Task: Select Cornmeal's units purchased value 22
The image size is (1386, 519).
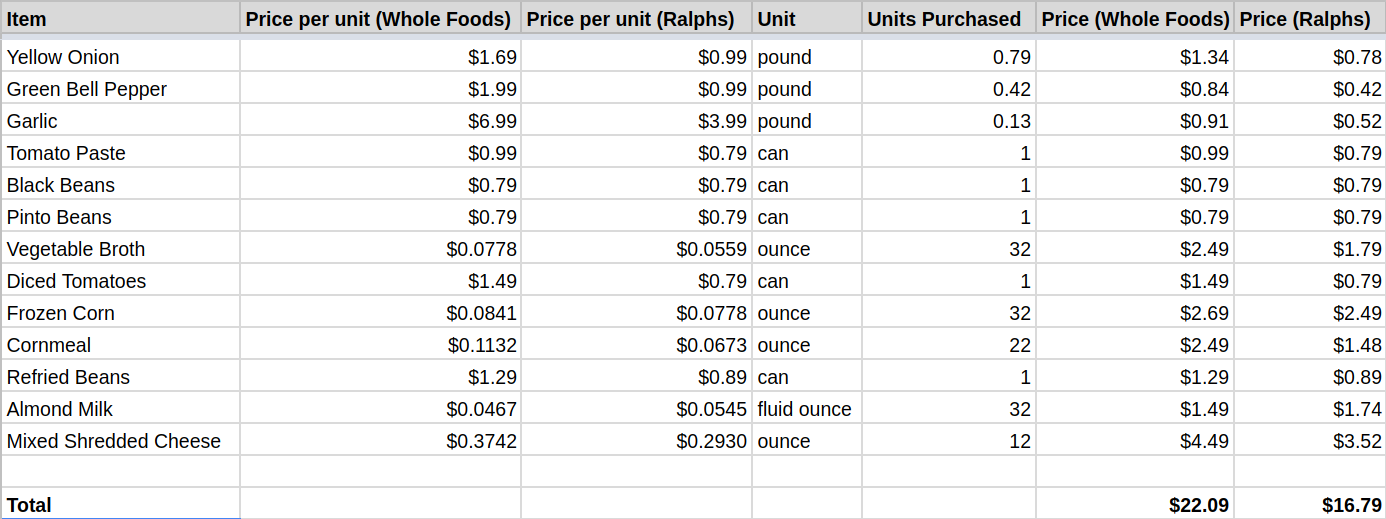Action: [x=948, y=345]
